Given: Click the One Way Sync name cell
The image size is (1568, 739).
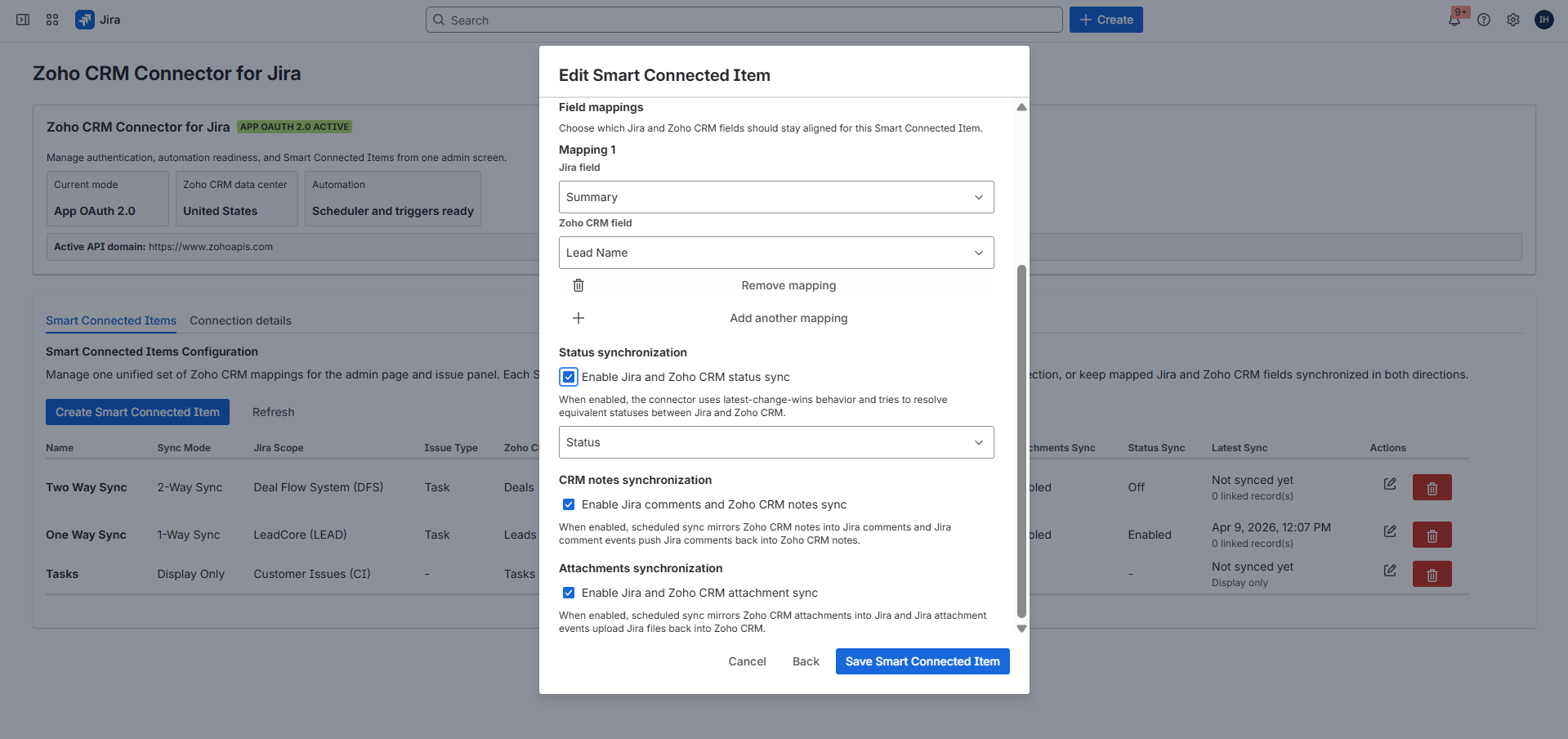Looking at the screenshot, I should pyautogui.click(x=86, y=535).
